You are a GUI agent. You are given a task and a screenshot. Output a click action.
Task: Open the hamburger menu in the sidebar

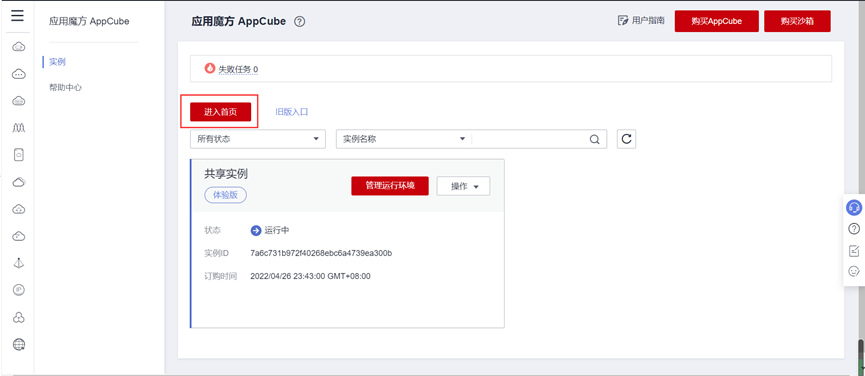tap(18, 16)
